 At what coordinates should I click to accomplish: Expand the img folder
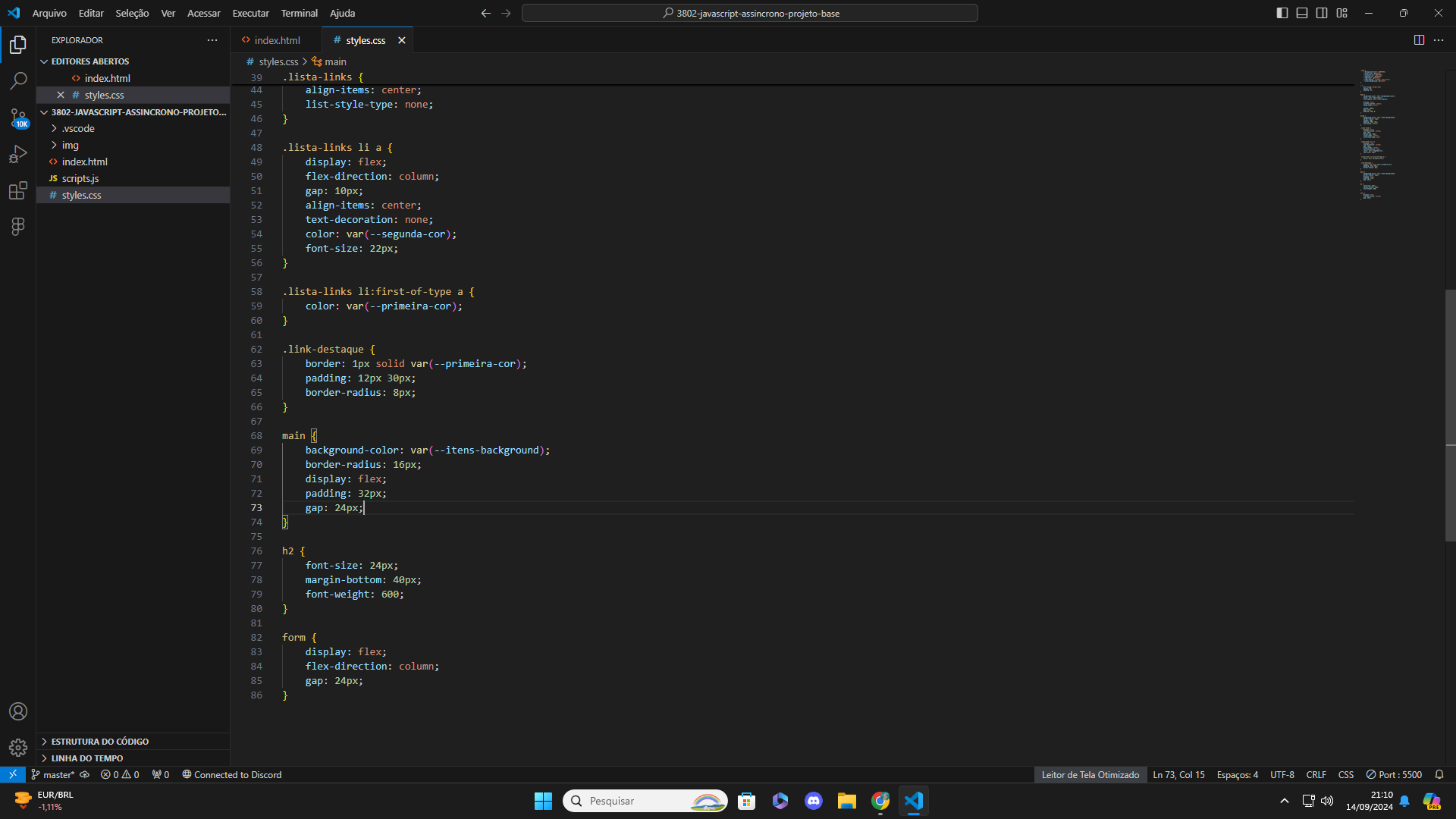pos(133,145)
